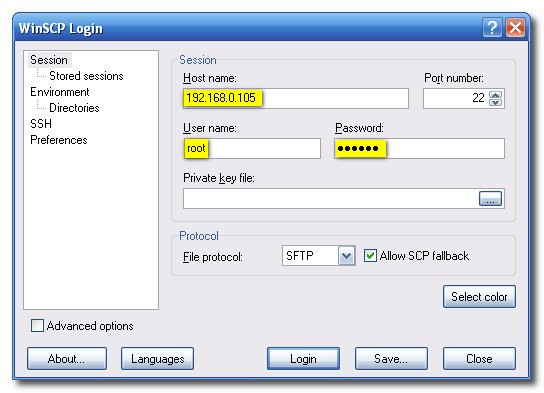Screen dimensions: 544x393
Task: Open the Directories tree node
Action: click(74, 108)
